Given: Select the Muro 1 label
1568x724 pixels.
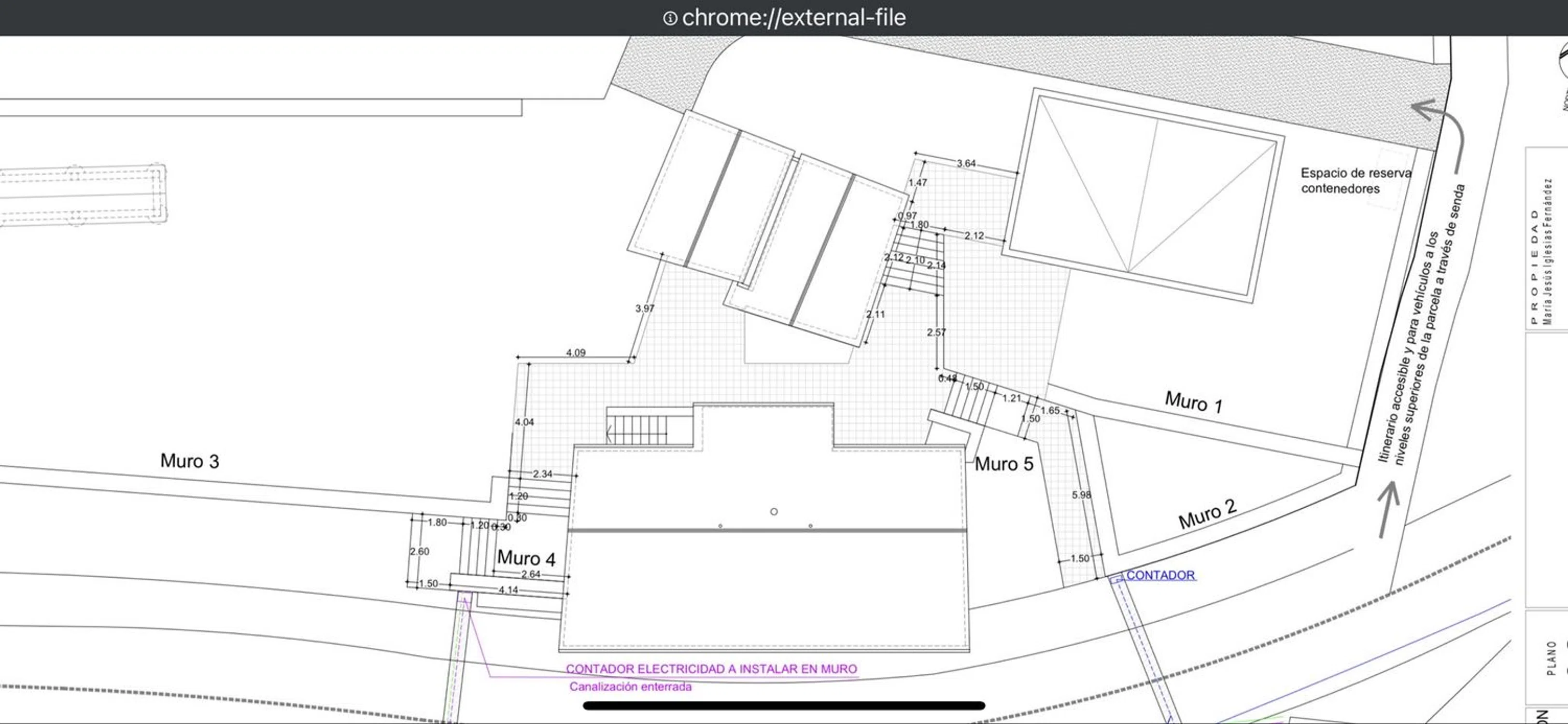Looking at the screenshot, I should pos(1193,403).
